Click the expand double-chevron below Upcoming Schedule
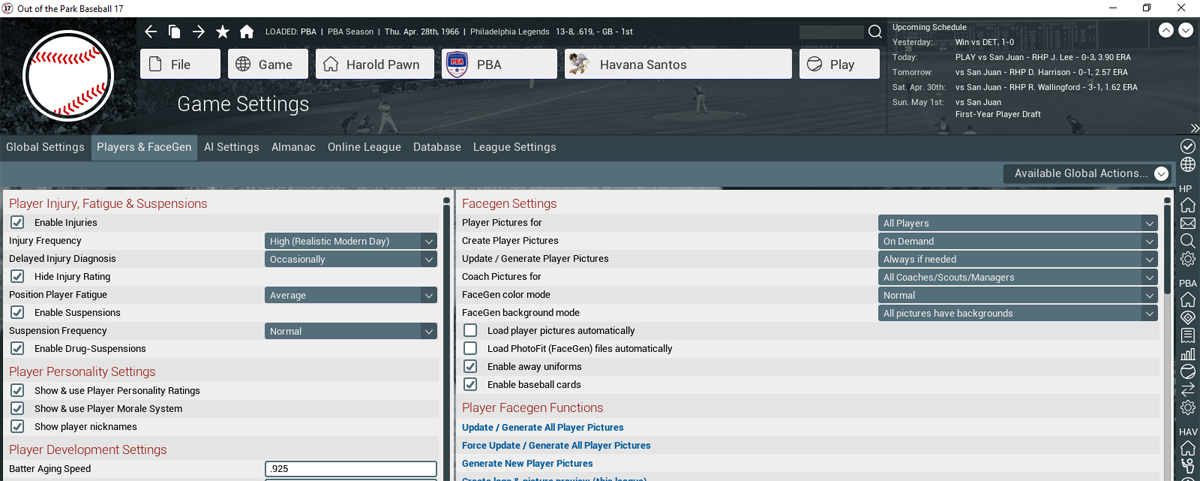 [1194, 128]
